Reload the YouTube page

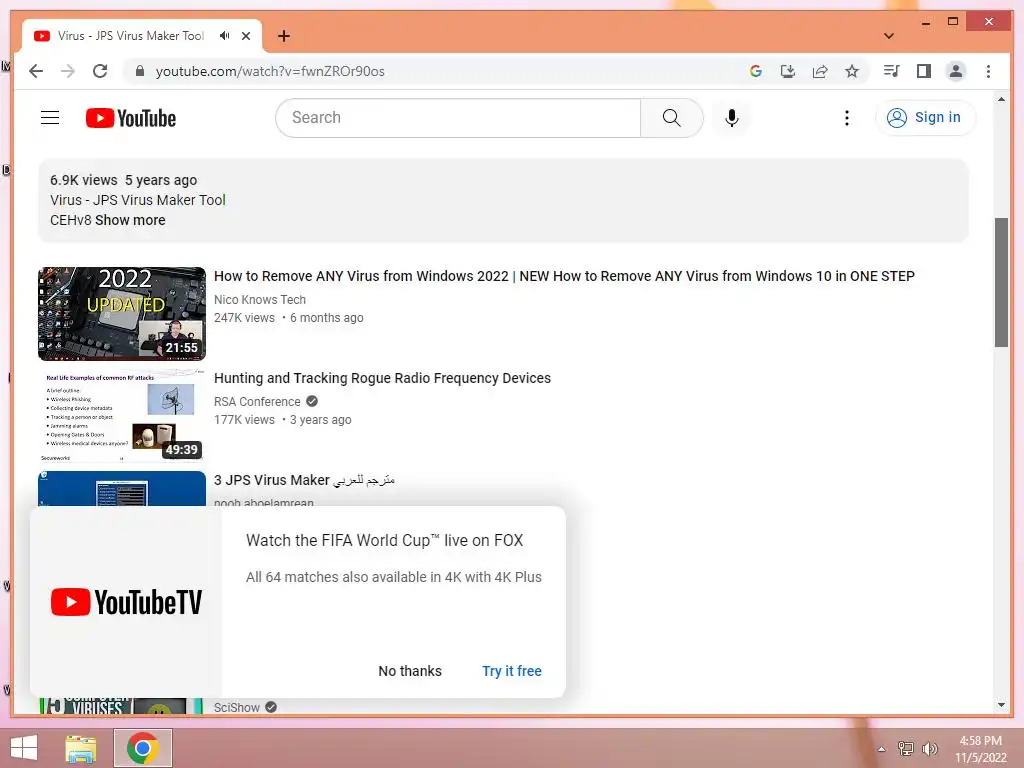[x=100, y=71]
